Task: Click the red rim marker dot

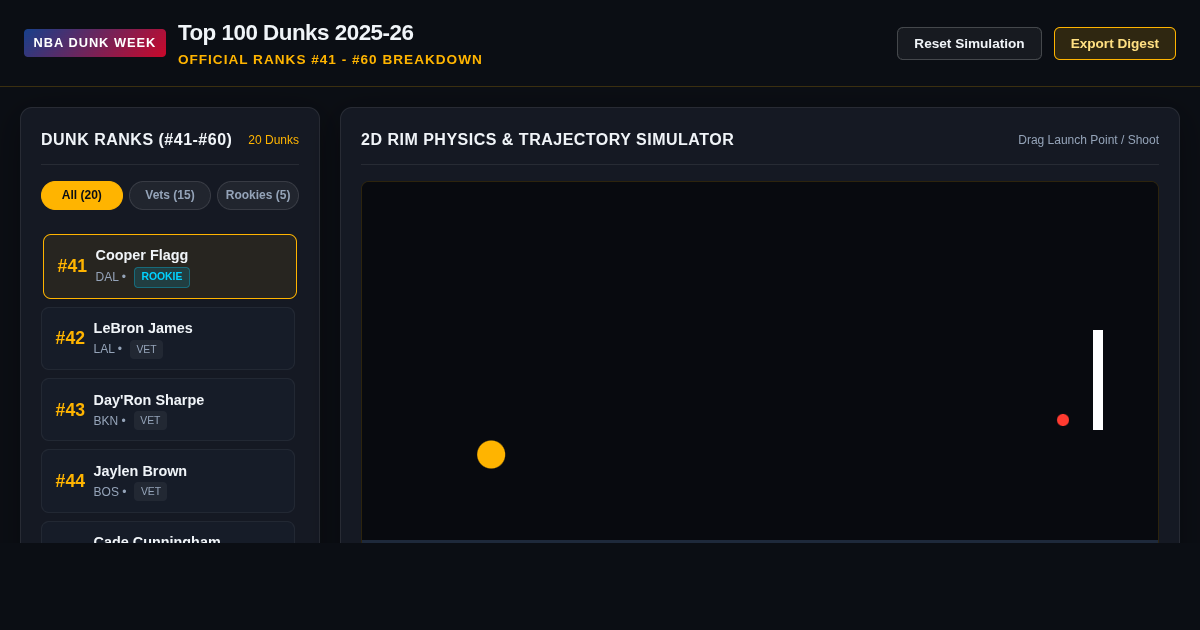Action: point(1063,420)
